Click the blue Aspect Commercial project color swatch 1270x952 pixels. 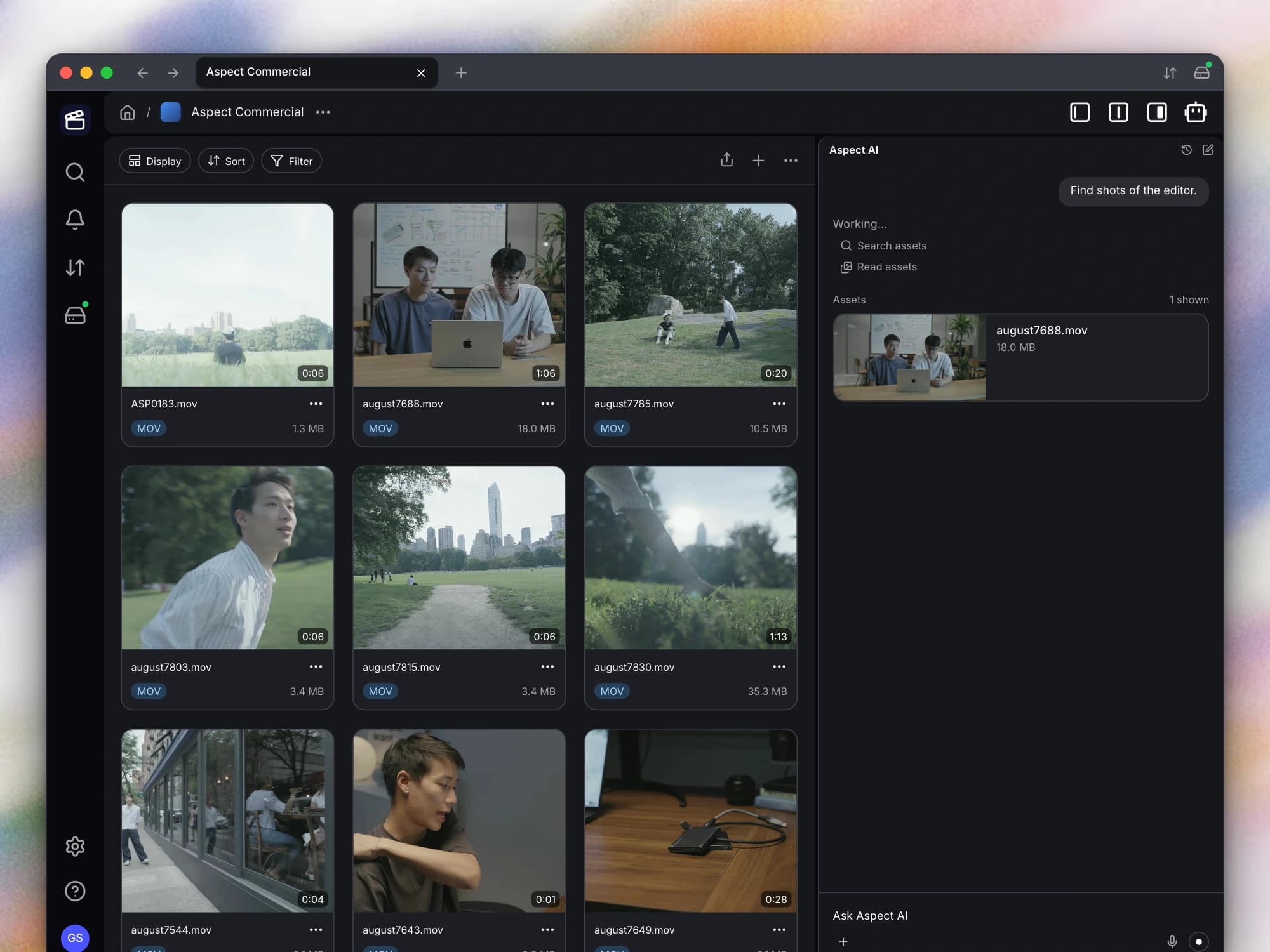pyautogui.click(x=171, y=112)
